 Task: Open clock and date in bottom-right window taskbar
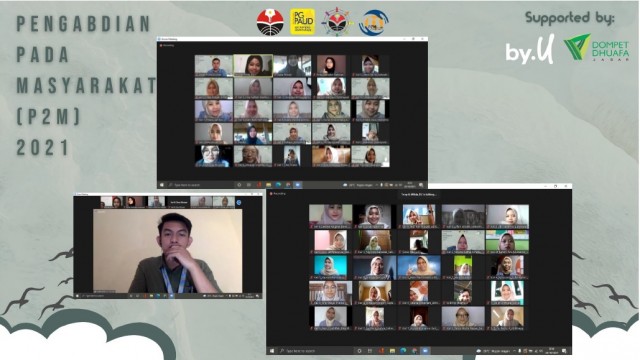552,351
